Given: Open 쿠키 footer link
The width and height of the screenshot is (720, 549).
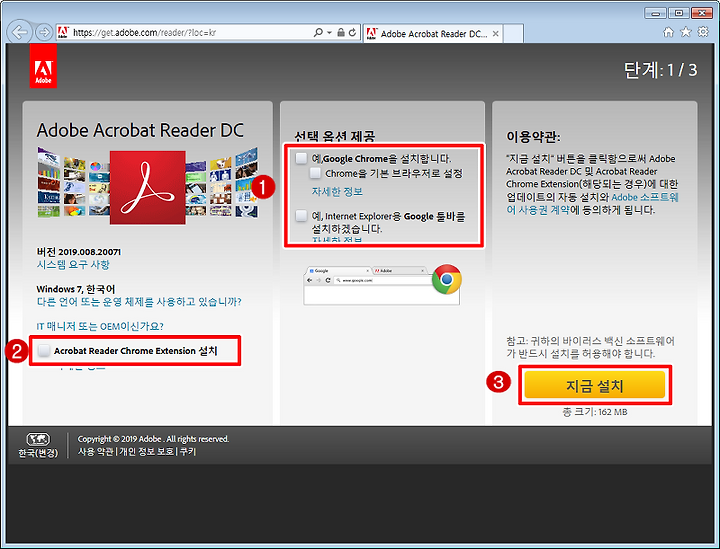Looking at the screenshot, I should pyautogui.click(x=188, y=452).
